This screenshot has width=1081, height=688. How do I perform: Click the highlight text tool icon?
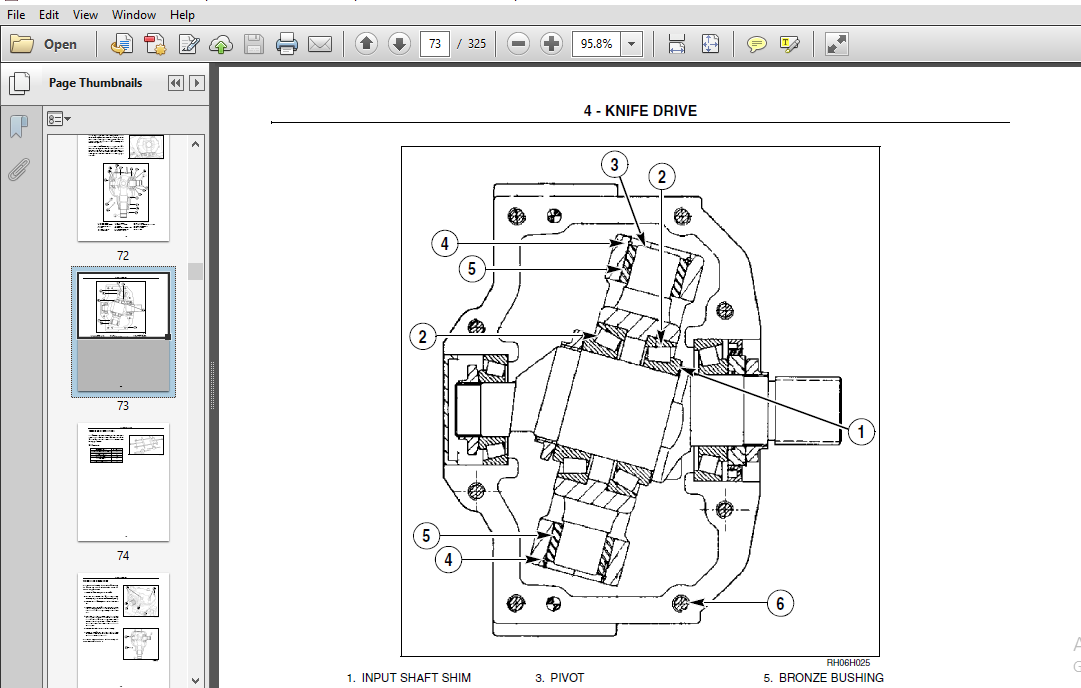pyautogui.click(x=789, y=44)
